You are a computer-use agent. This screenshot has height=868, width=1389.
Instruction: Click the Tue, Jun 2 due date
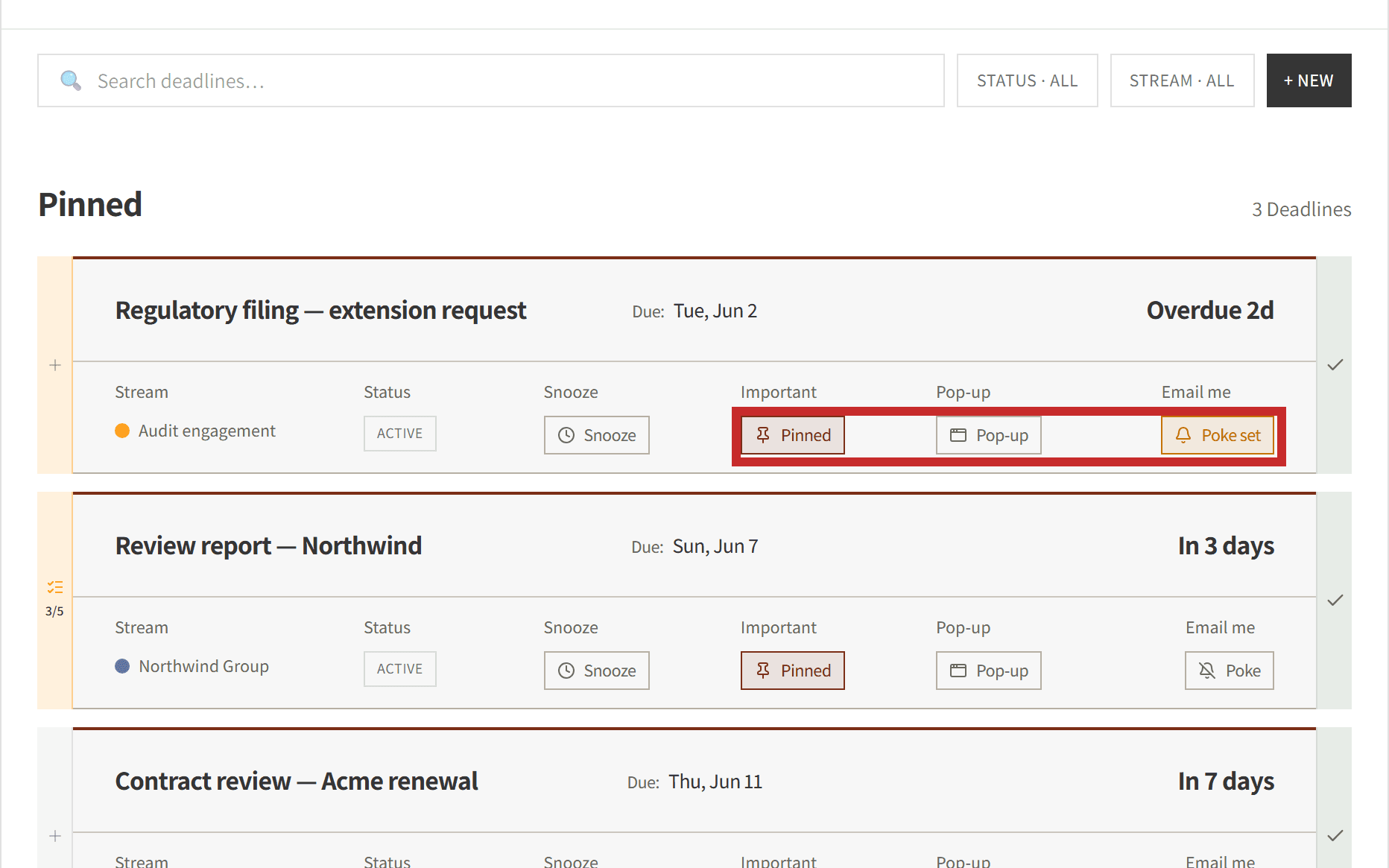[x=715, y=311]
